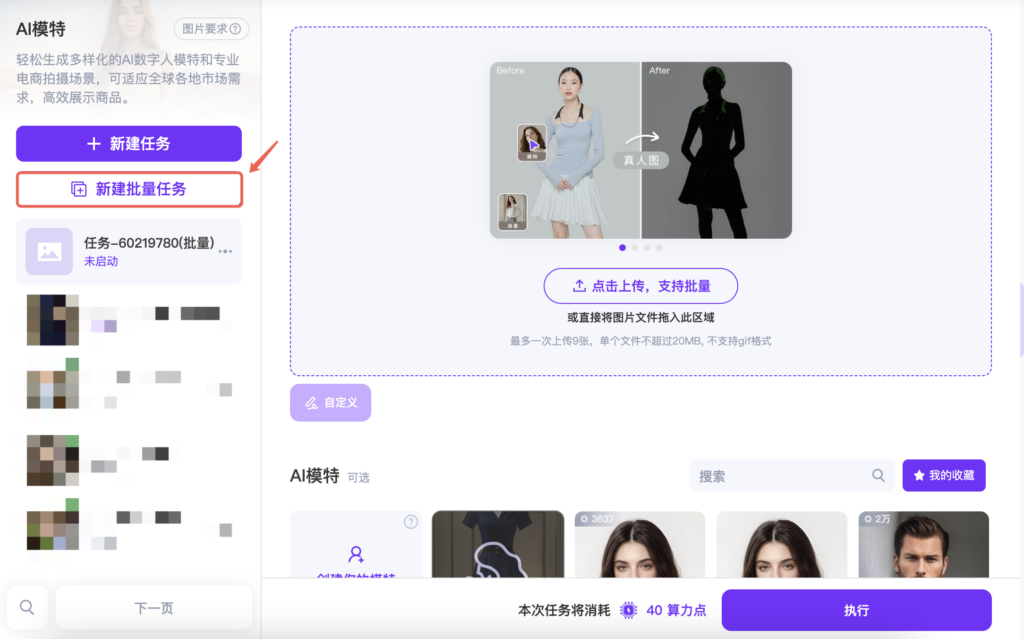The height and width of the screenshot is (639, 1024).
Task: Click the person-plus icon on the create-model card
Action: (356, 554)
